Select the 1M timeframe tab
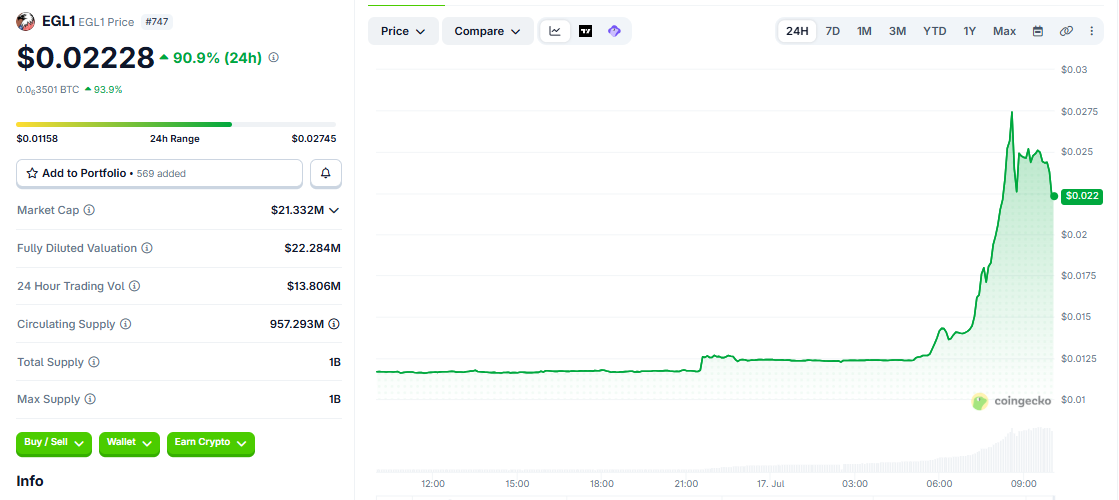Screen dimensions: 1119x500 [x=864, y=31]
